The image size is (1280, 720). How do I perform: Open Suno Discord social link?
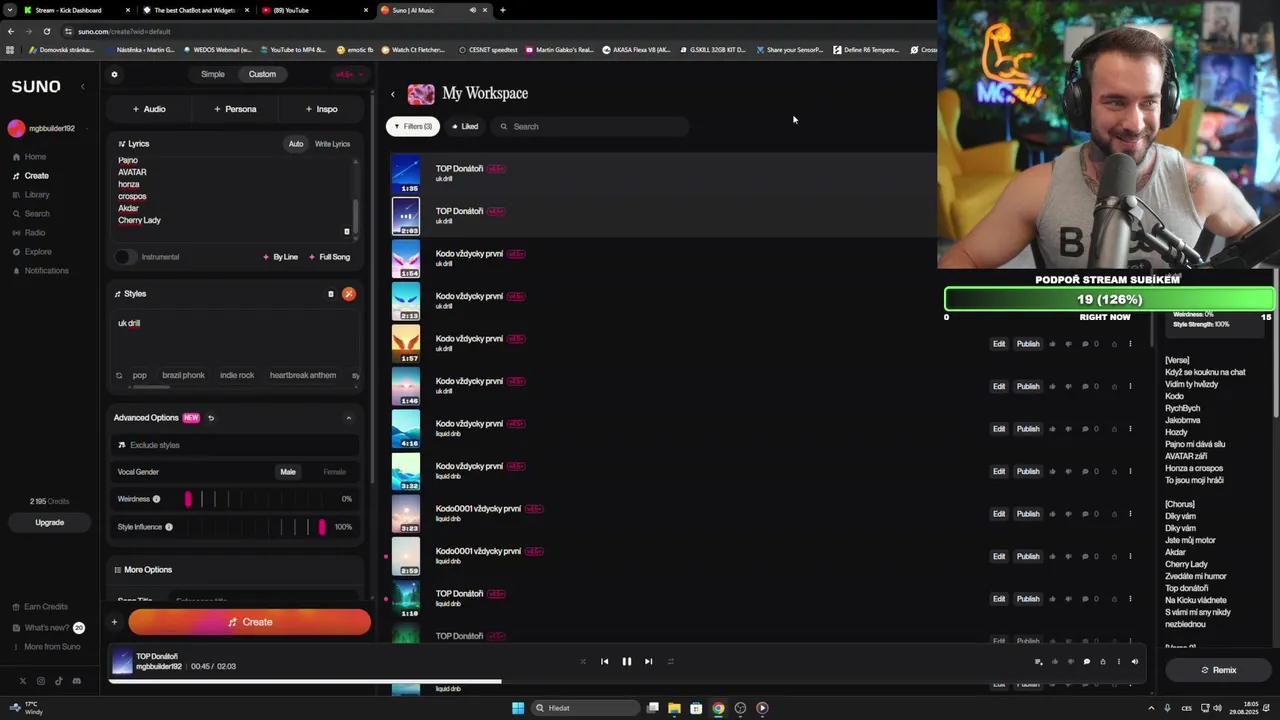click(77, 681)
